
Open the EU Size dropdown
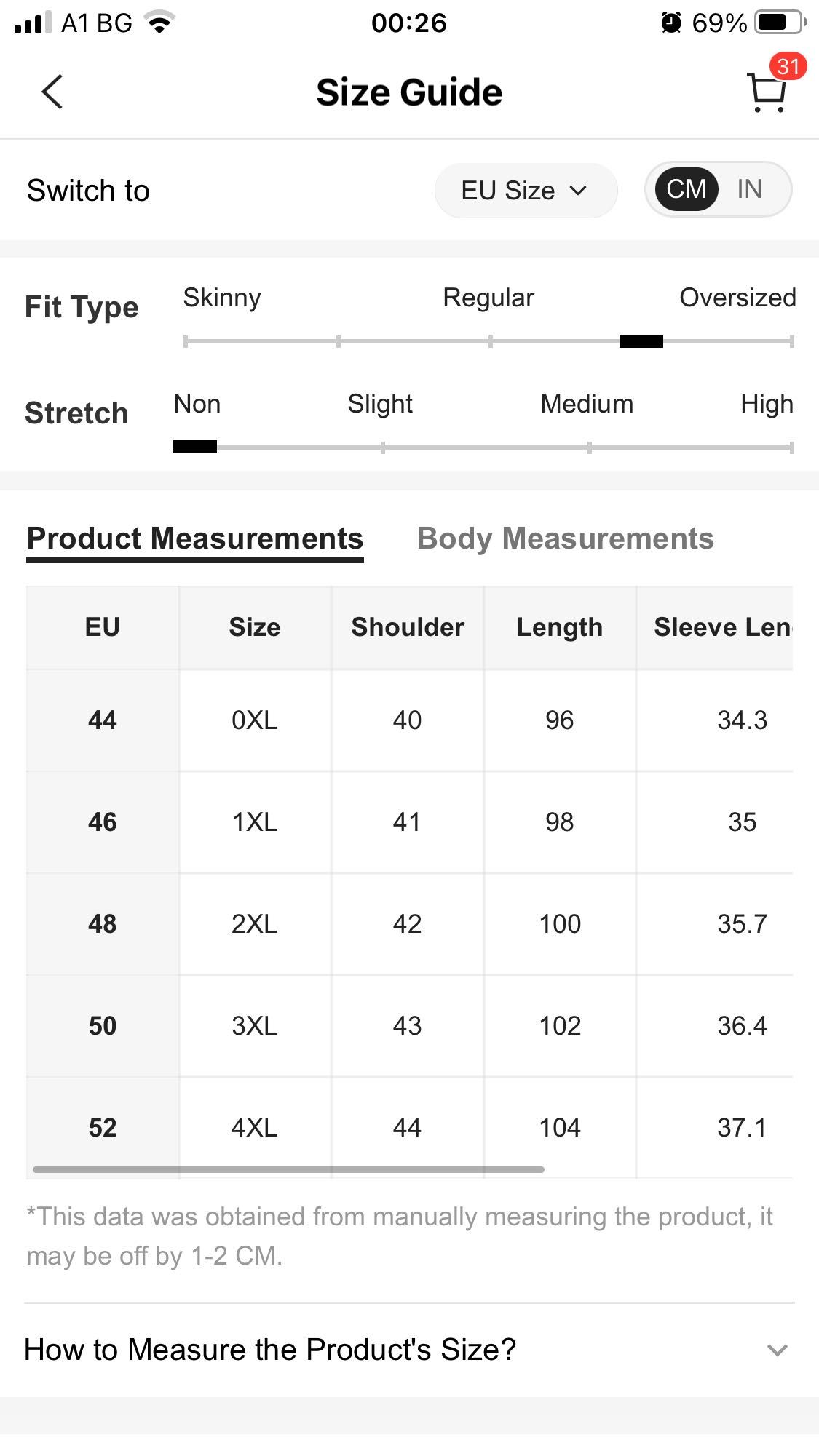point(526,191)
